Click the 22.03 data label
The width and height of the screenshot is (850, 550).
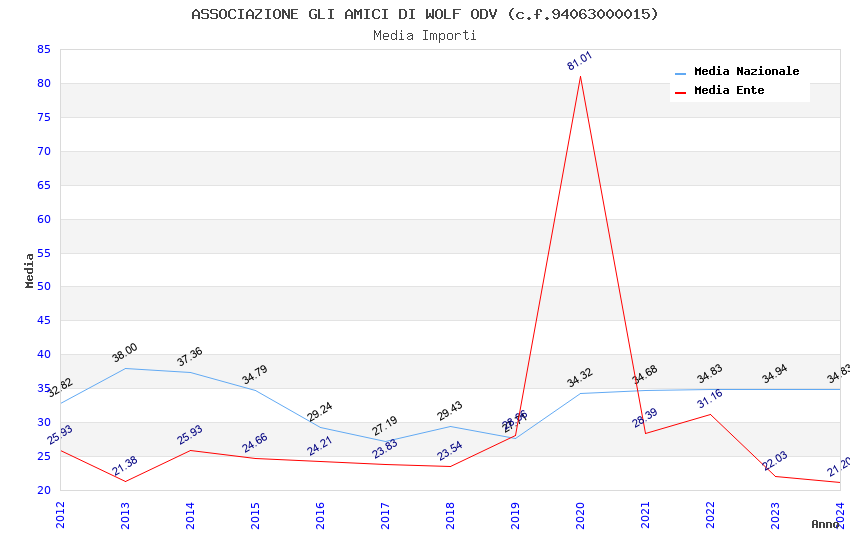775,461
